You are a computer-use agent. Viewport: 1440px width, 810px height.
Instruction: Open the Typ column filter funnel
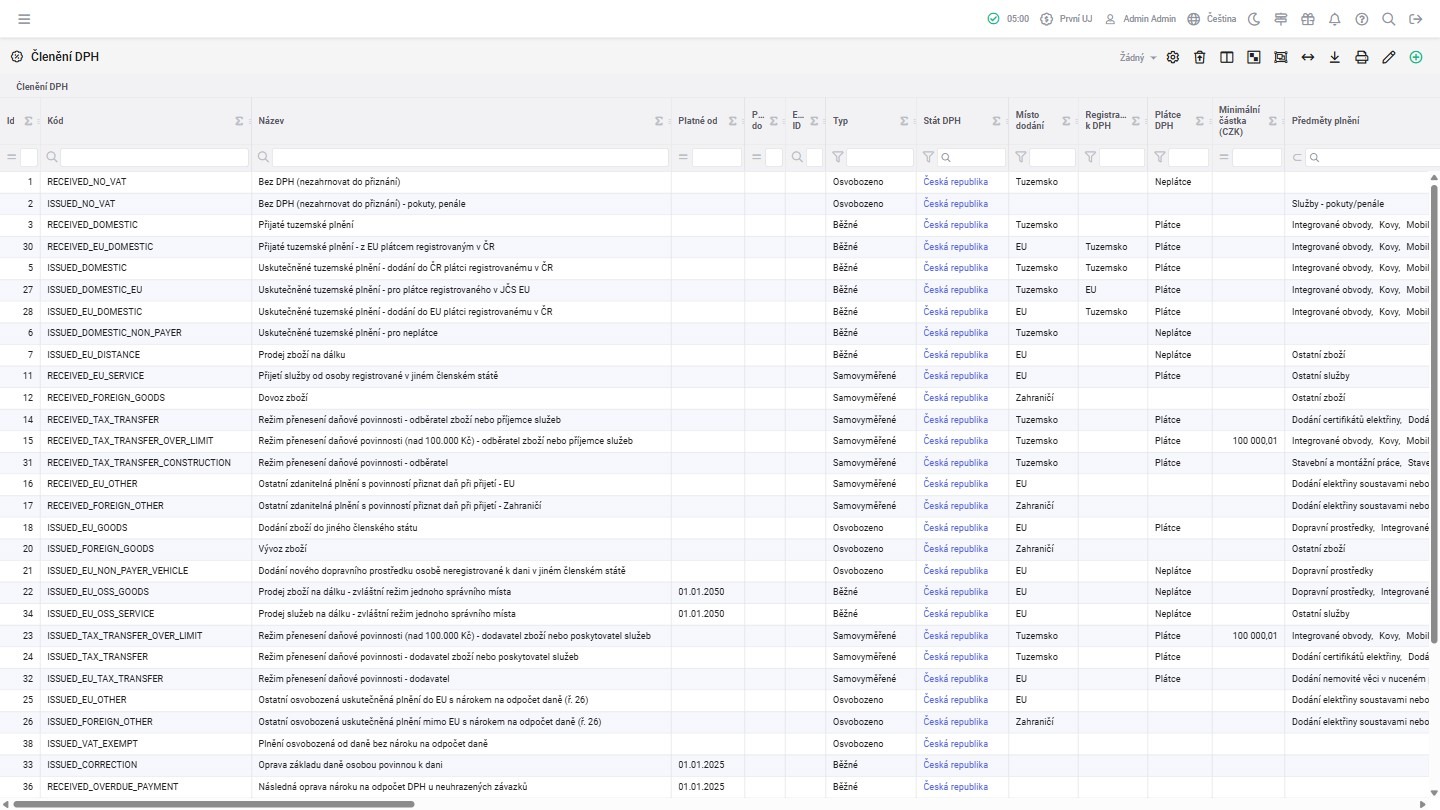click(x=838, y=157)
